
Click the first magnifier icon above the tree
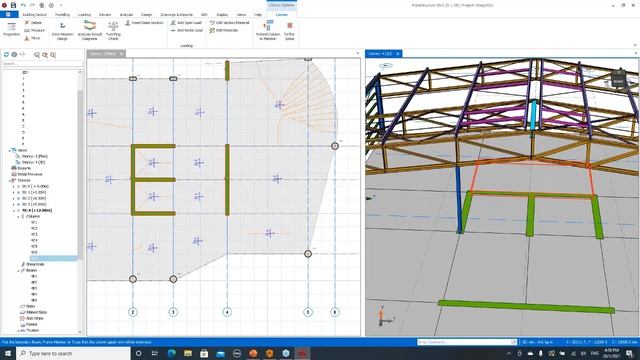point(37,55)
